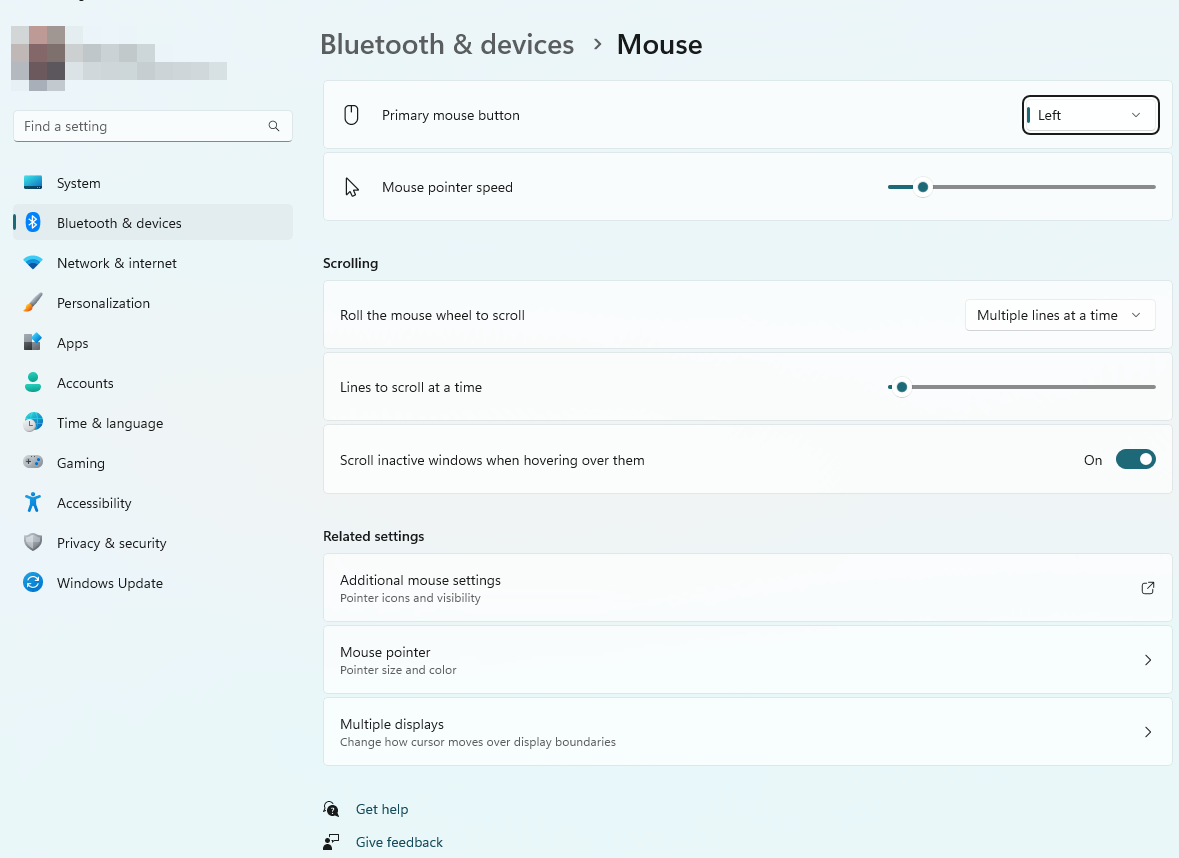Click the search magnifier icon
The width and height of the screenshot is (1179, 858).
(x=273, y=126)
